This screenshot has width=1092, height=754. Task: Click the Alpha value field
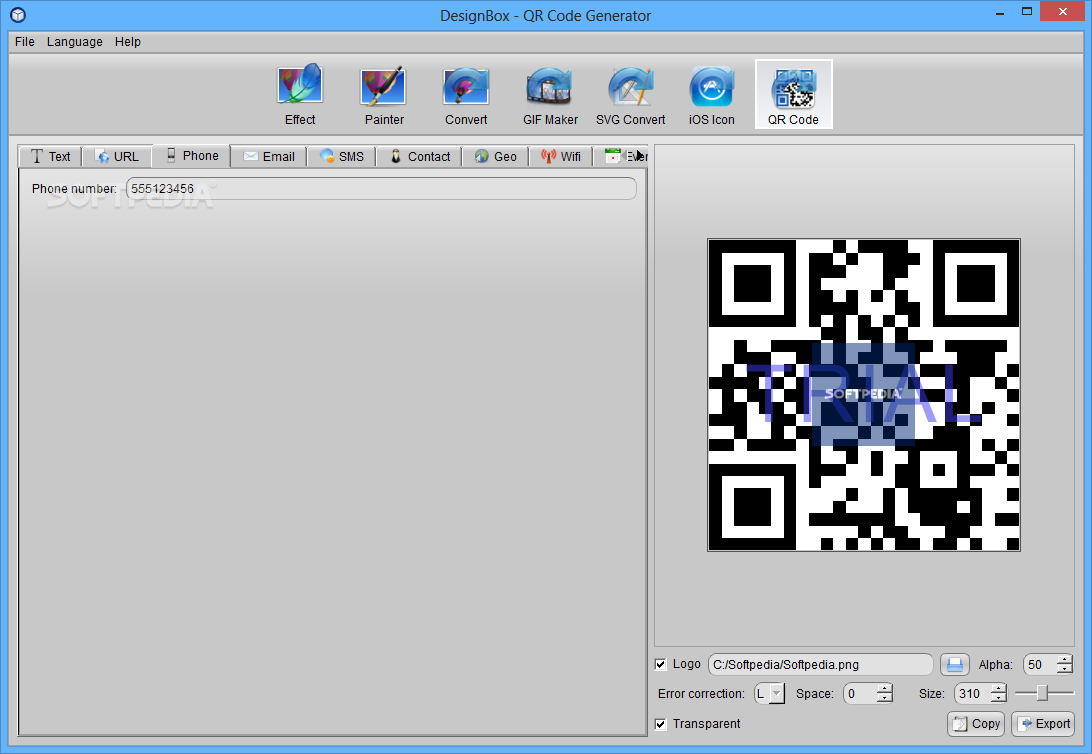1040,665
